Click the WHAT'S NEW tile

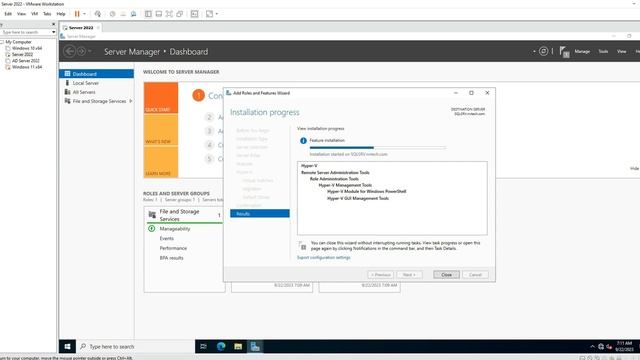161,129
